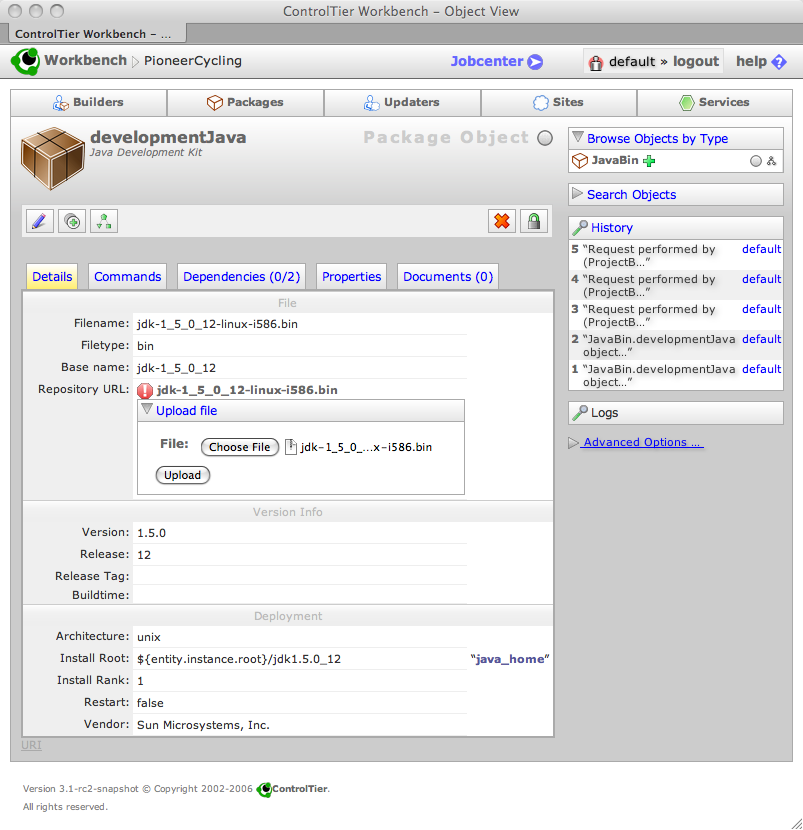
Task: Click the History magnifier icon
Action: click(580, 228)
